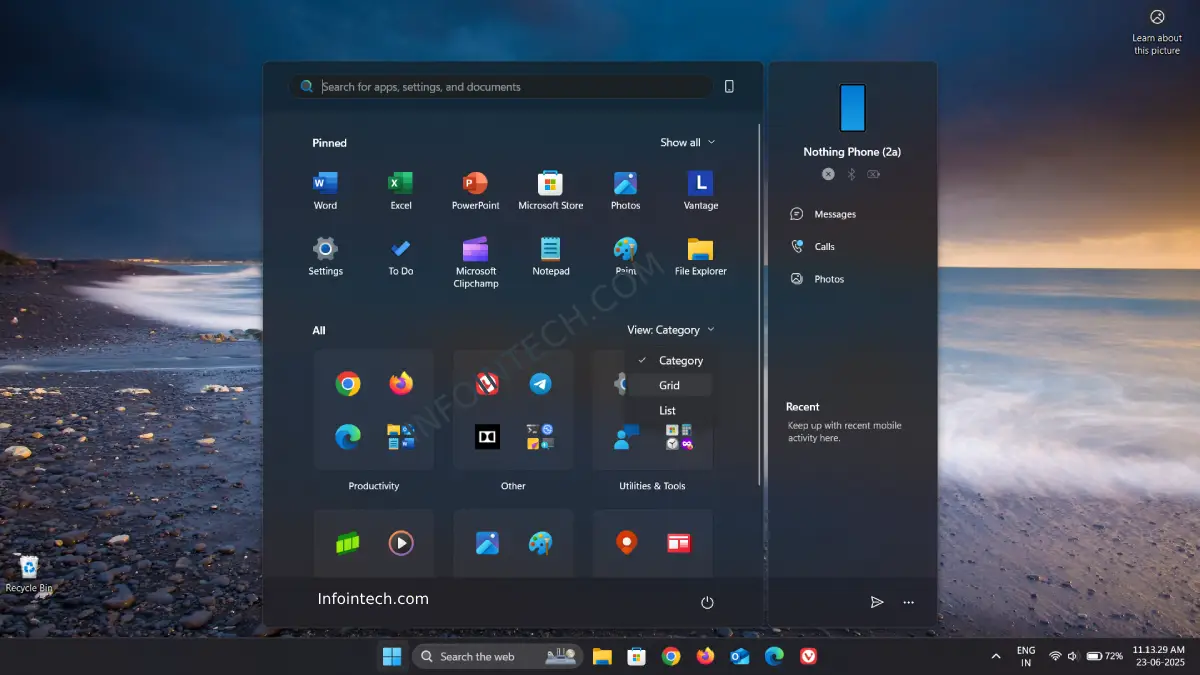Open Dolby app in Other category

pyautogui.click(x=487, y=436)
